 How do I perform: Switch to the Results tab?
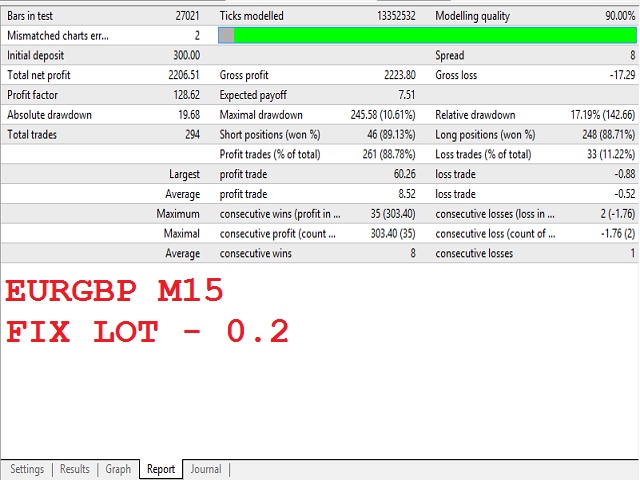75,469
